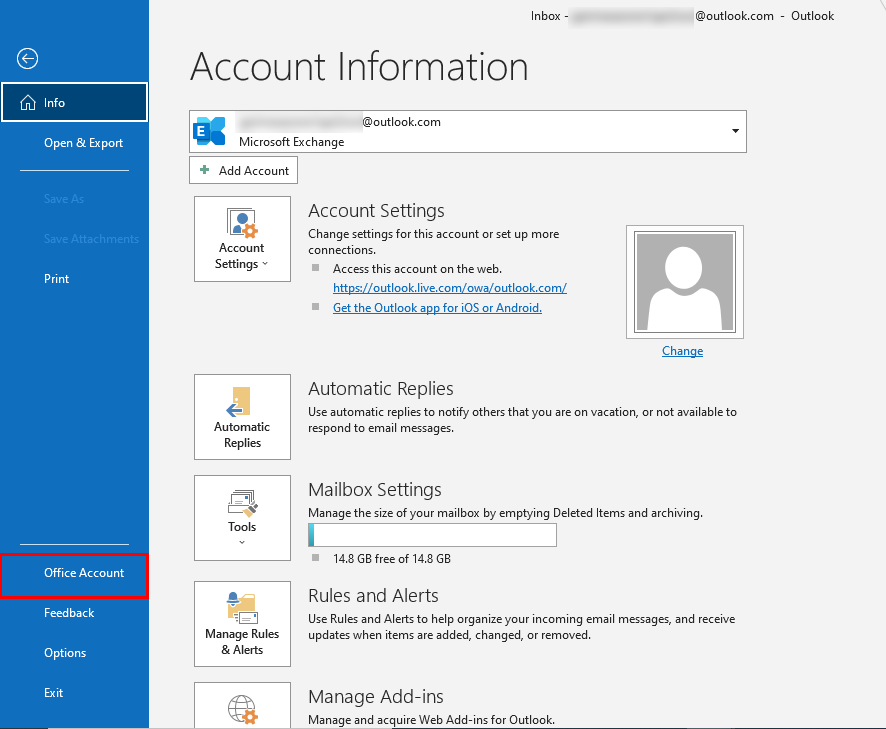Open Office Account page

(75, 576)
